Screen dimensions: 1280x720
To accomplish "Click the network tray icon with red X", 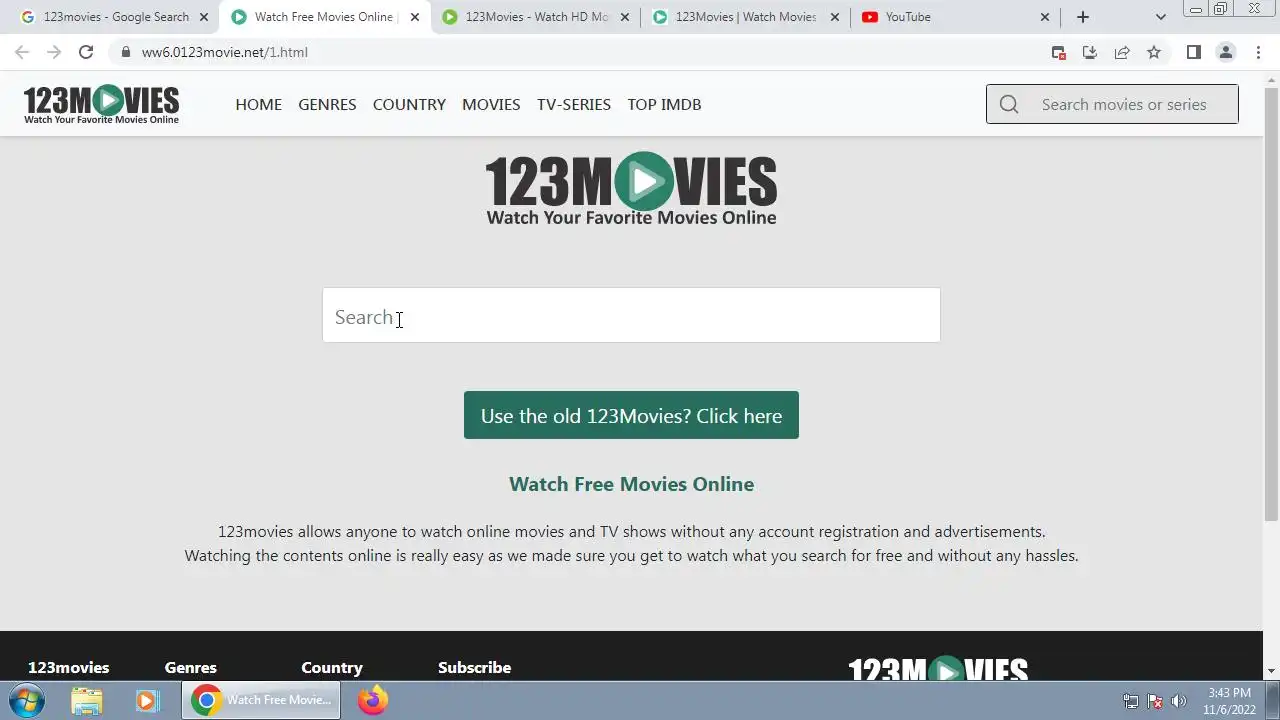I will tap(1155, 701).
